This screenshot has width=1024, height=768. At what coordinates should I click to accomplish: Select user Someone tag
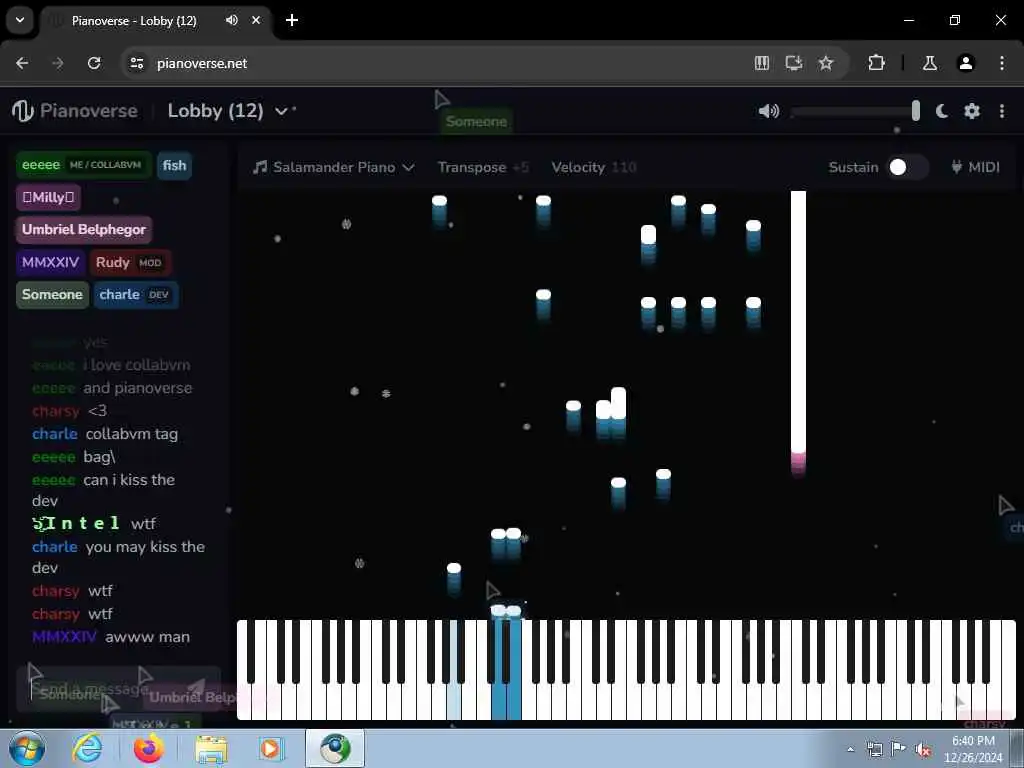[x=52, y=295]
